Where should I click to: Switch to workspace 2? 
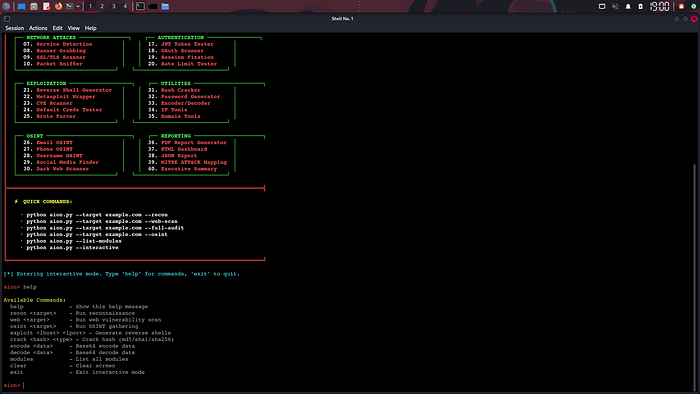click(x=102, y=6)
